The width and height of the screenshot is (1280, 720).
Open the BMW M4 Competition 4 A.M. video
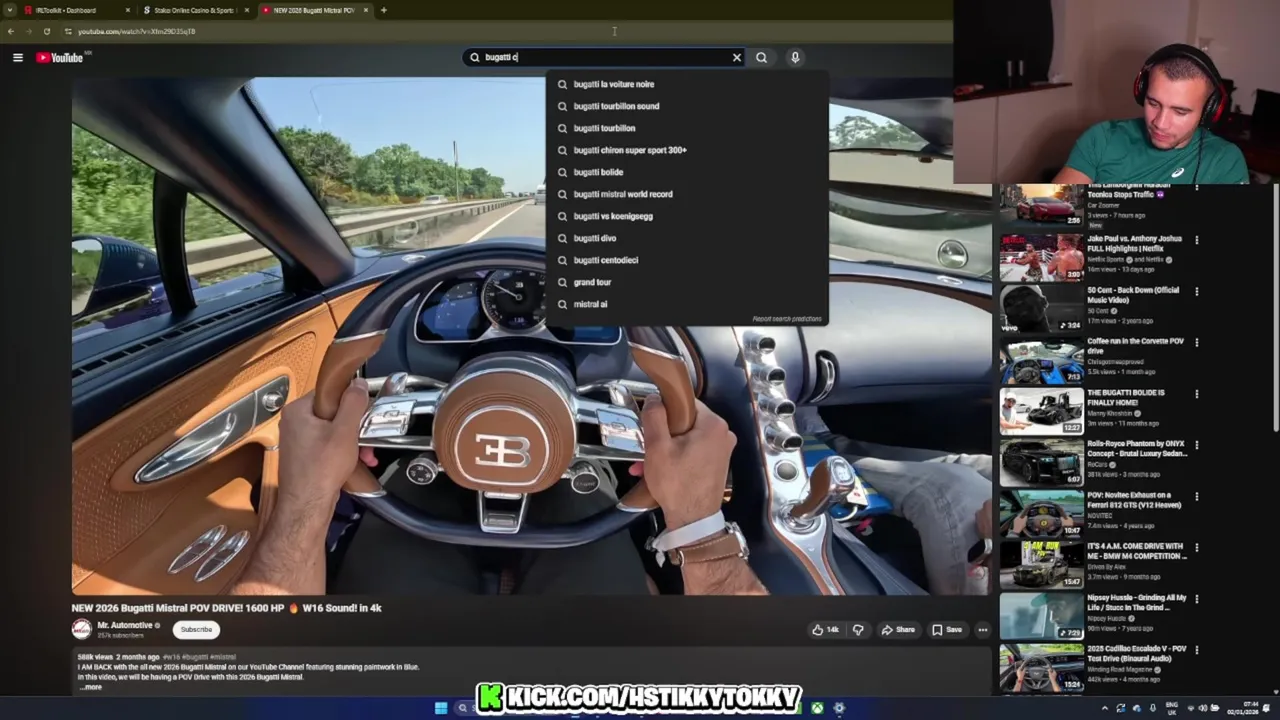tap(1041, 564)
